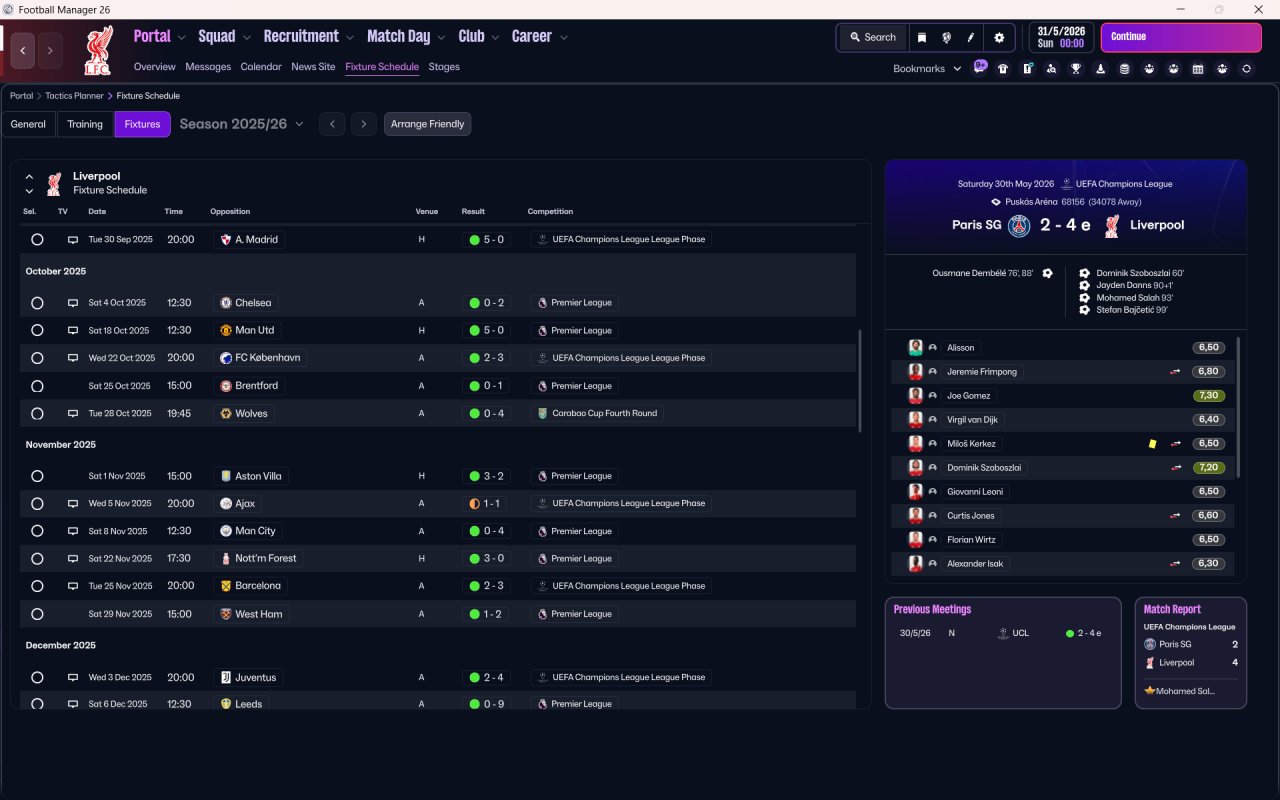Screen dimensions: 1280x800
Task: Open the Stages subtab
Action: (x=444, y=67)
